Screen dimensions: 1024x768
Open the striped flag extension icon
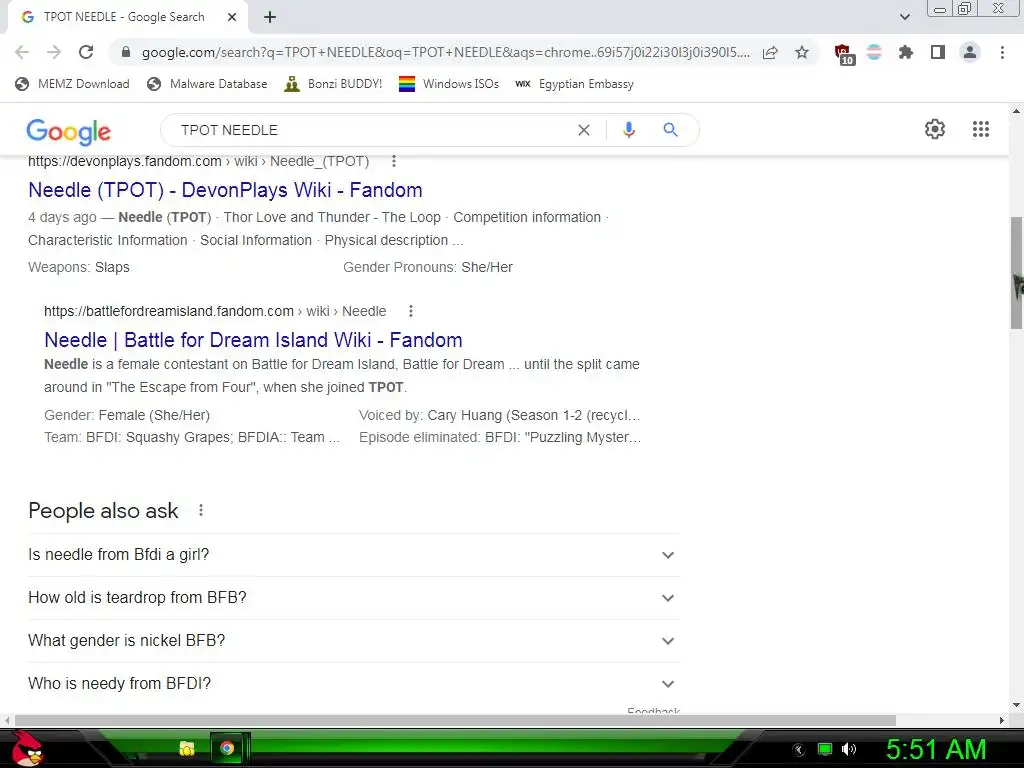coord(874,52)
